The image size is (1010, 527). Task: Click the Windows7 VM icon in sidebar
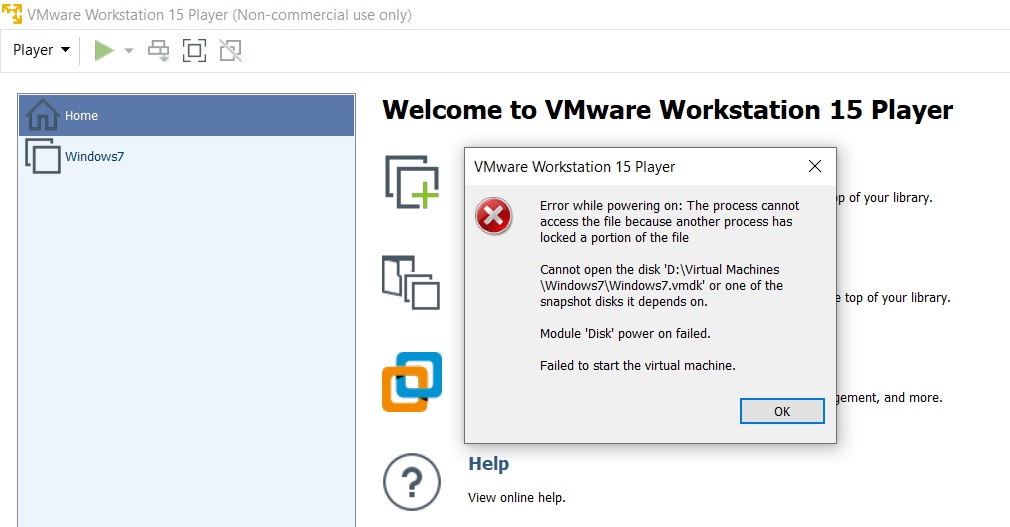(x=43, y=156)
